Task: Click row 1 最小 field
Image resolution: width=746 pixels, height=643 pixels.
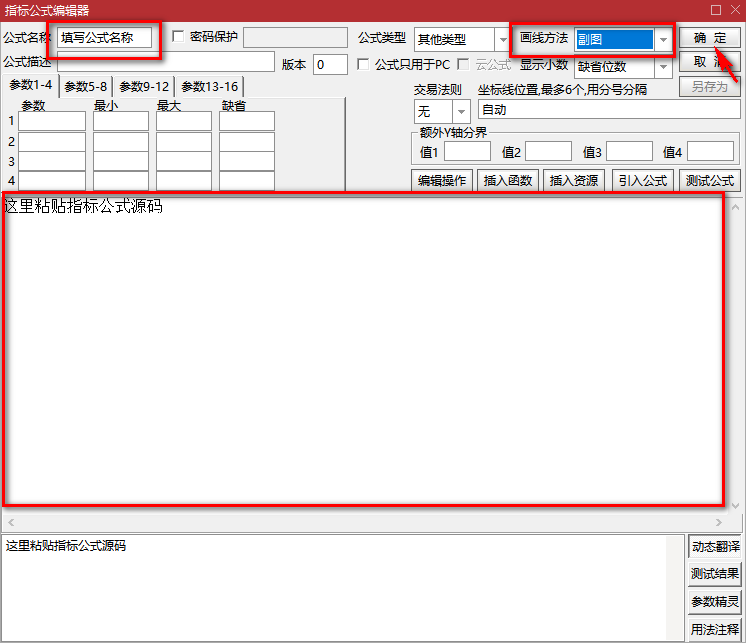Action: tap(121, 121)
